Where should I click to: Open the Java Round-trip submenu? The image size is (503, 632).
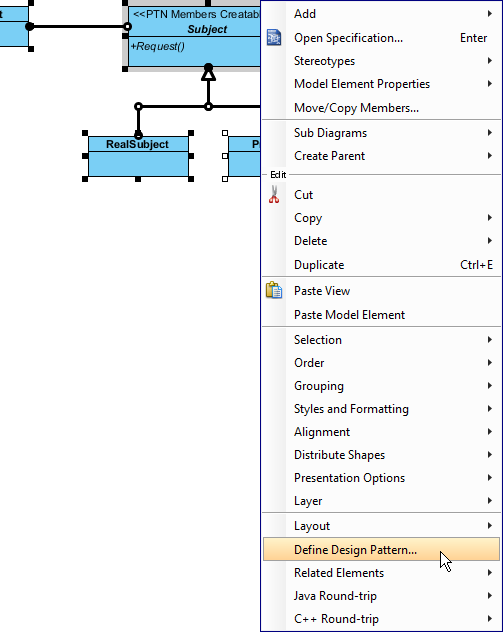pos(381,596)
